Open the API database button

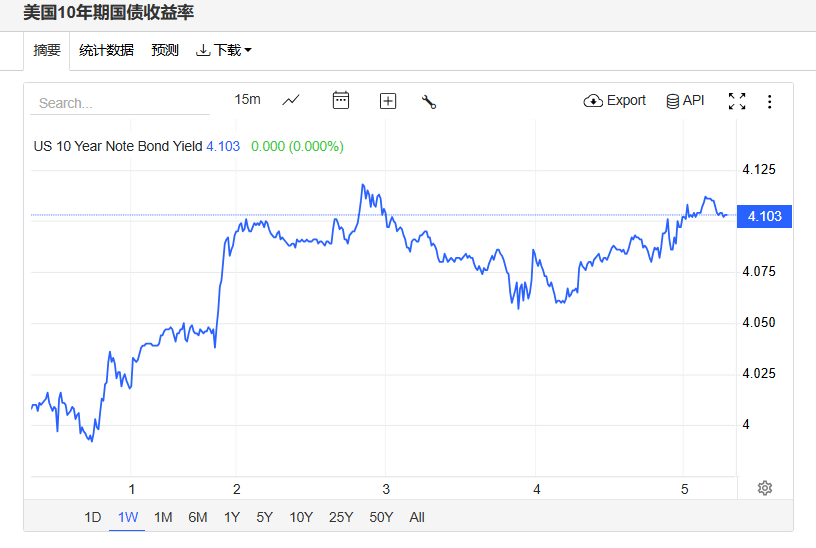[685, 100]
